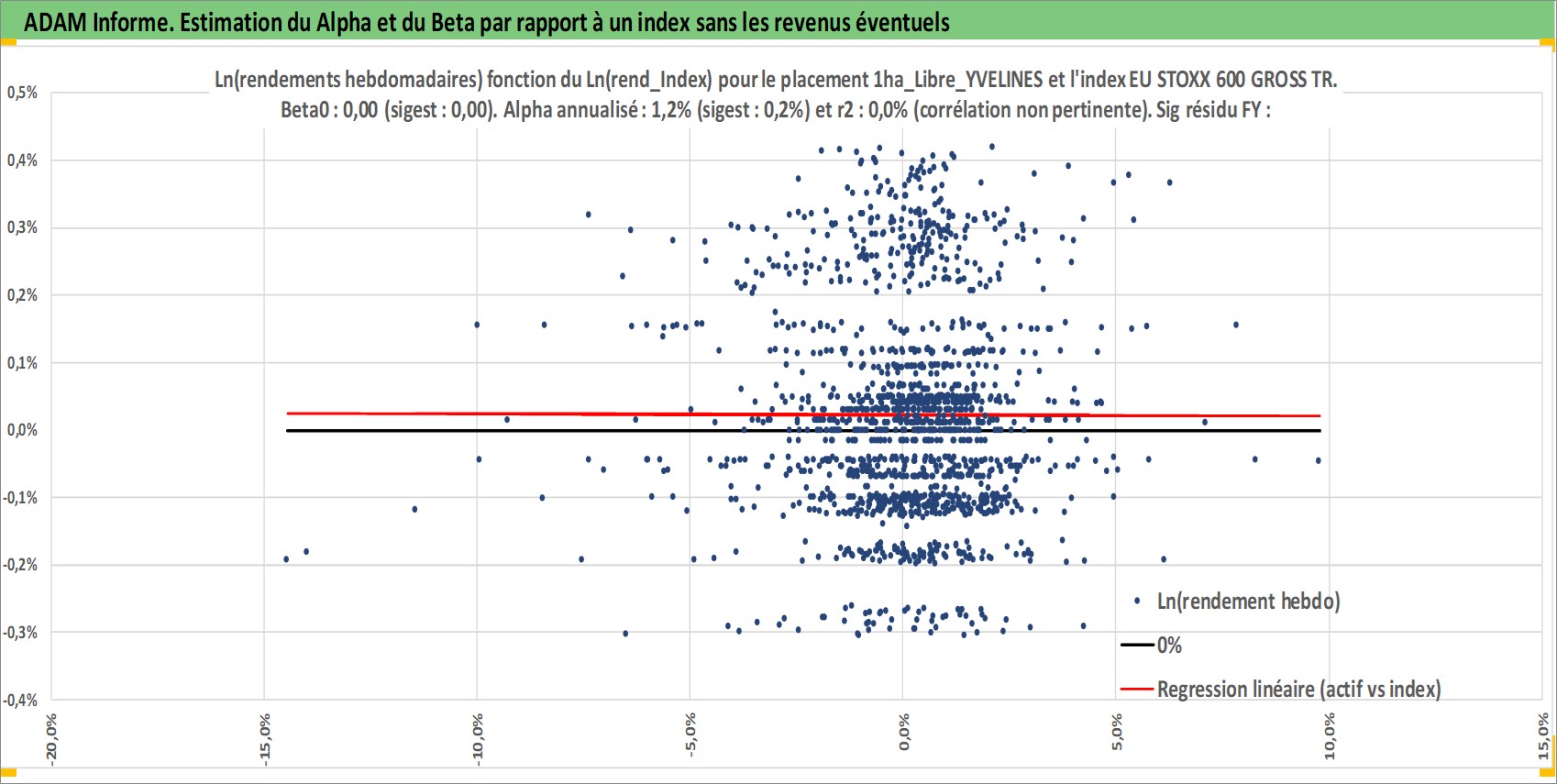Select the "-0,3%" vertical axis label
Screen dimensions: 1557x784
(20, 633)
